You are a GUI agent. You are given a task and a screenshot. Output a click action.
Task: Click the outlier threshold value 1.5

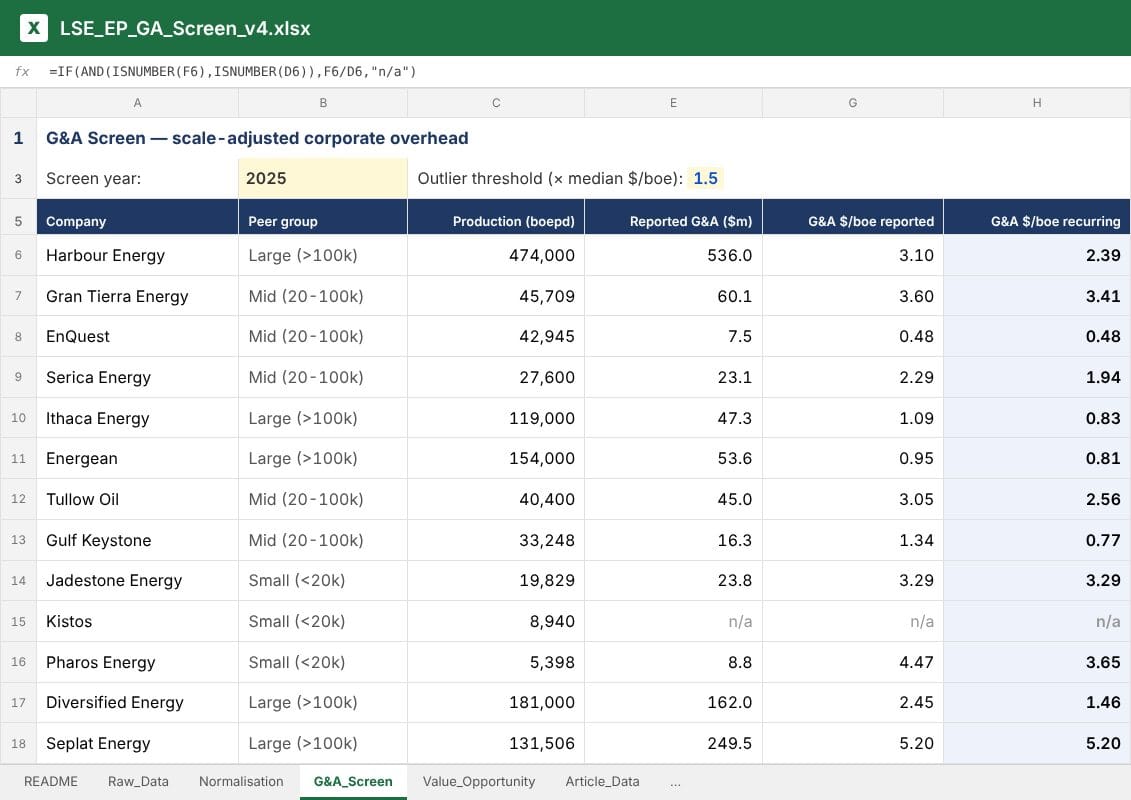pos(705,178)
